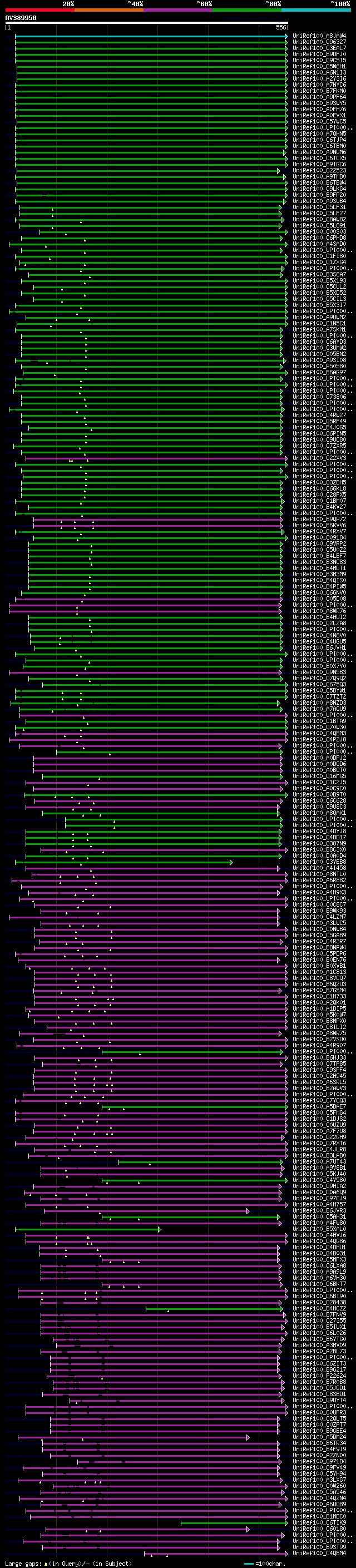Viewport: 356px width, 1568px height.
Task: Open hit UniRef100_C5LF31
Action: [319, 207]
